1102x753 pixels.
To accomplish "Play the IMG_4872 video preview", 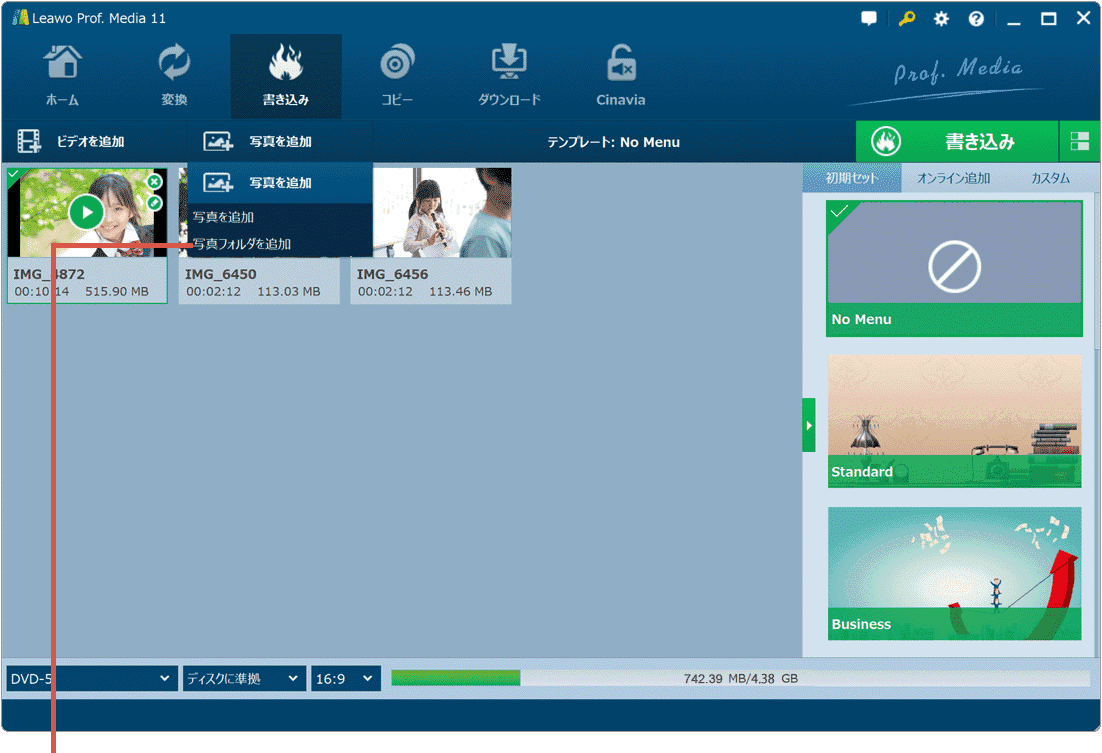I will [x=87, y=212].
